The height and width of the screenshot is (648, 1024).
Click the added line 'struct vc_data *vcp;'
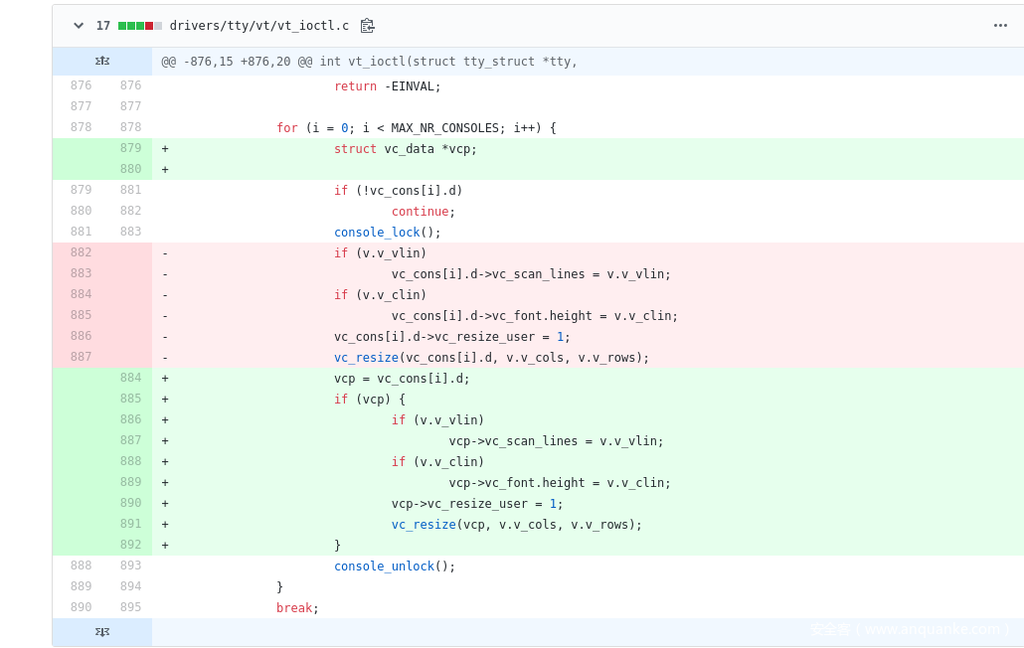pyautogui.click(x=405, y=149)
